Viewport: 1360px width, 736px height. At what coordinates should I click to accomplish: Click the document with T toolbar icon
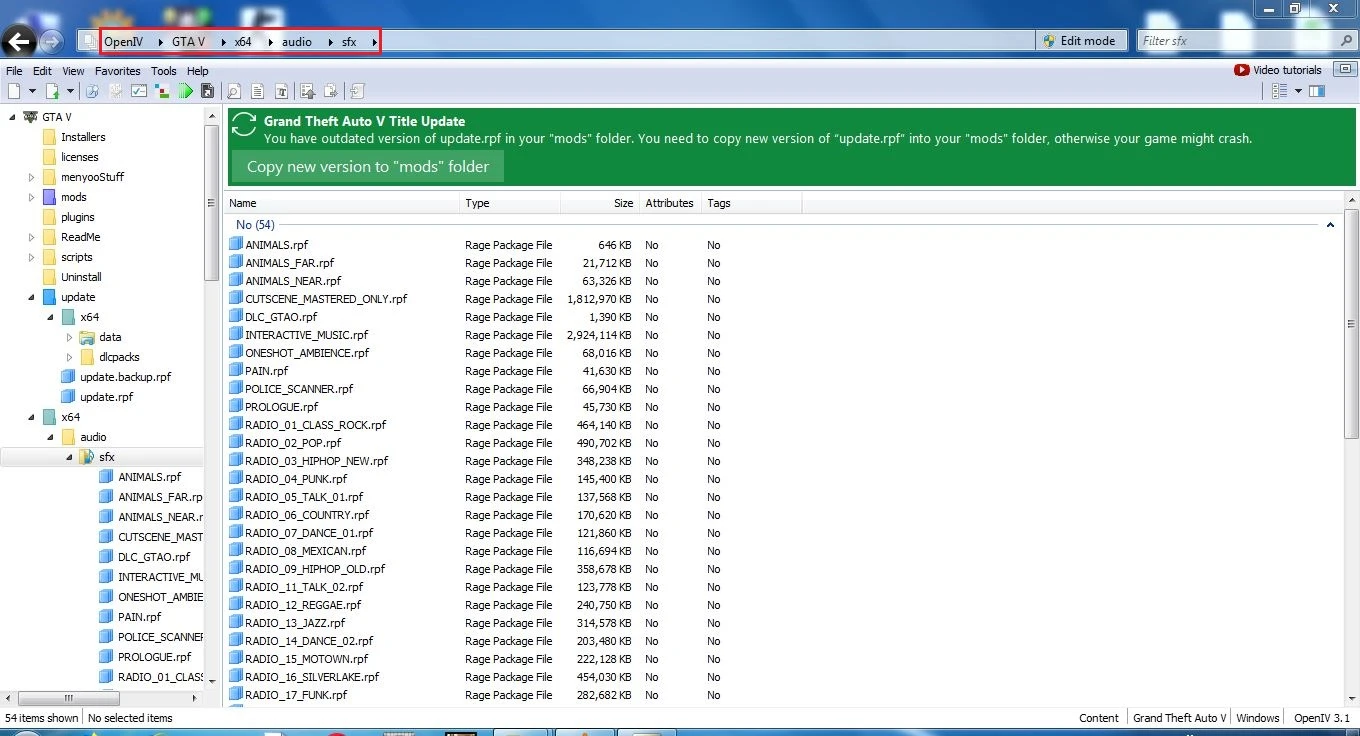[x=281, y=91]
